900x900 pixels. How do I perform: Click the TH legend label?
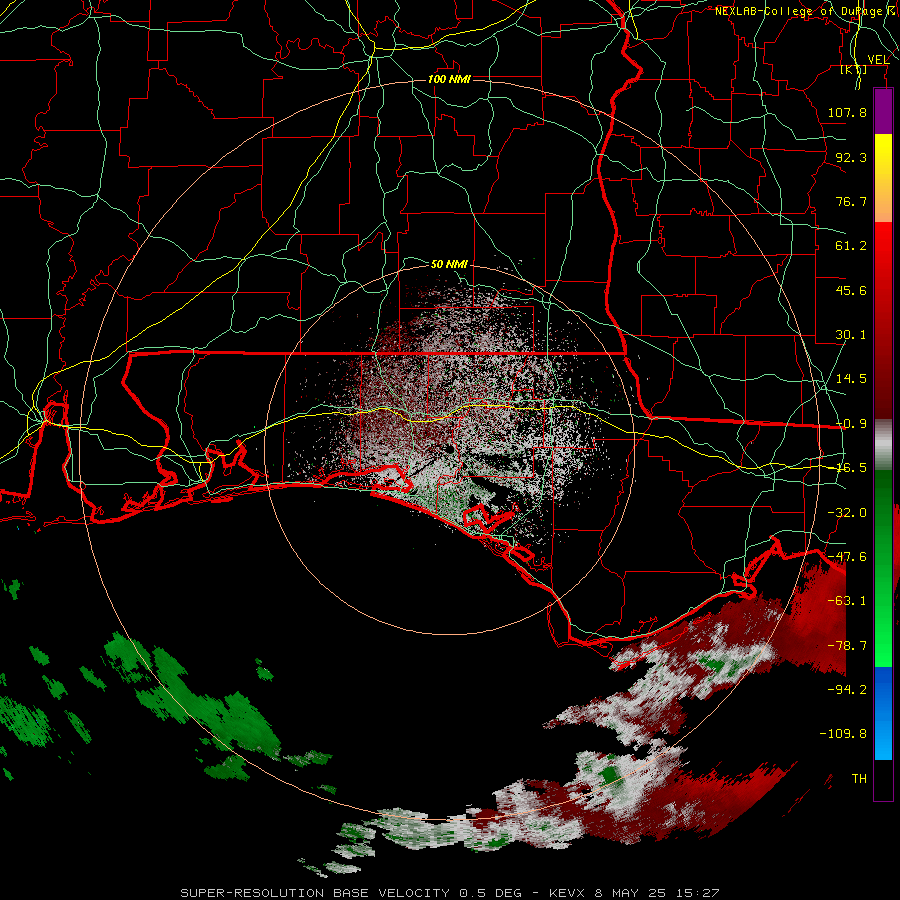pyautogui.click(x=859, y=779)
